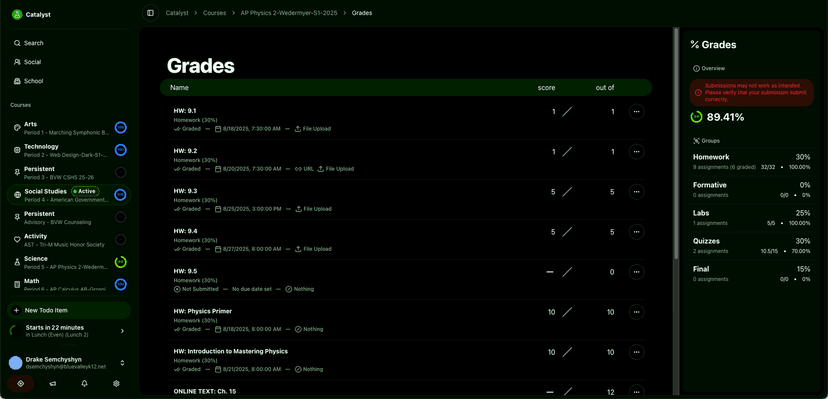Click the HW: Physics Primer title

coord(203,311)
